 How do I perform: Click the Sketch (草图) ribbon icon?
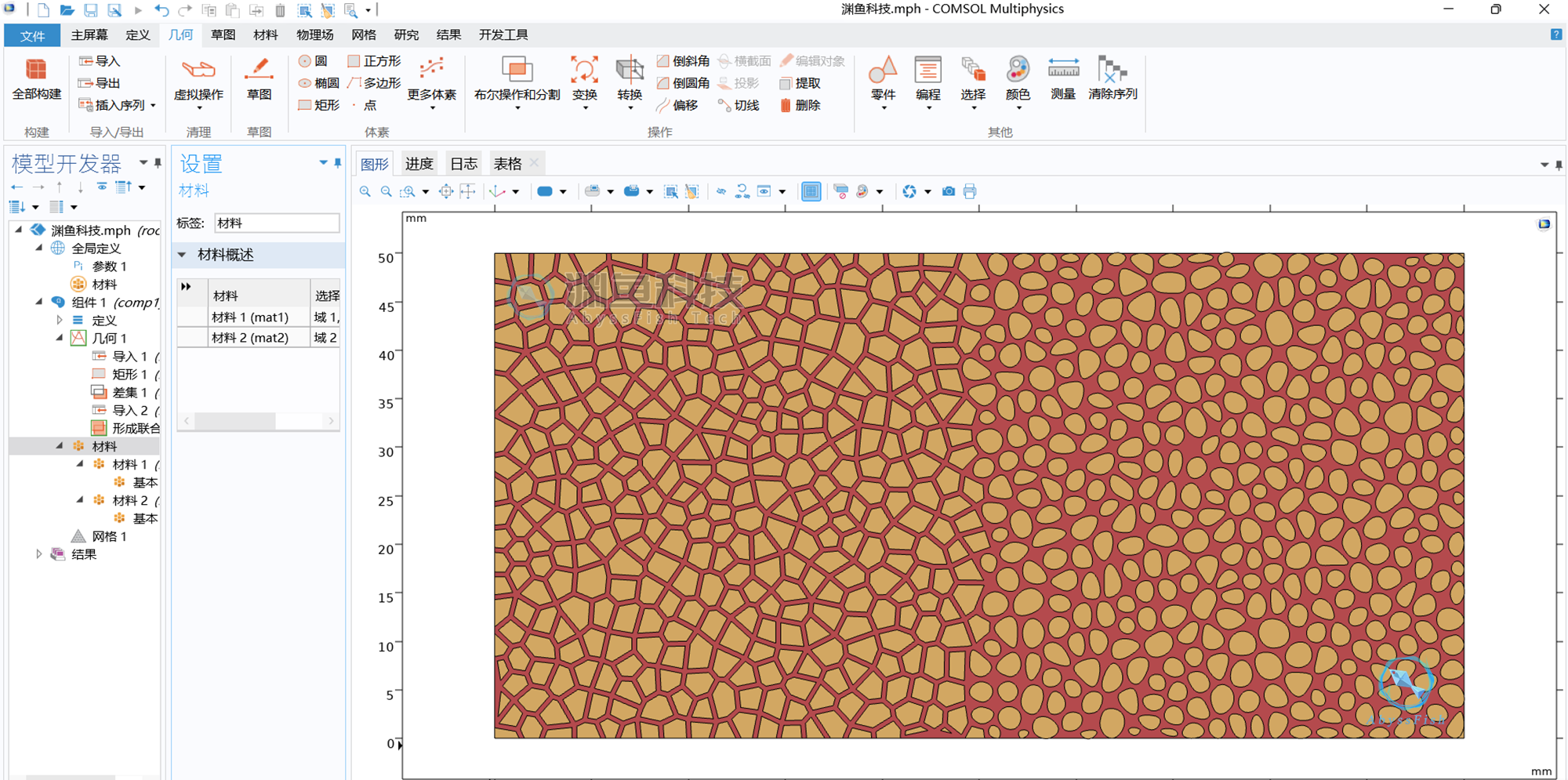point(259,80)
